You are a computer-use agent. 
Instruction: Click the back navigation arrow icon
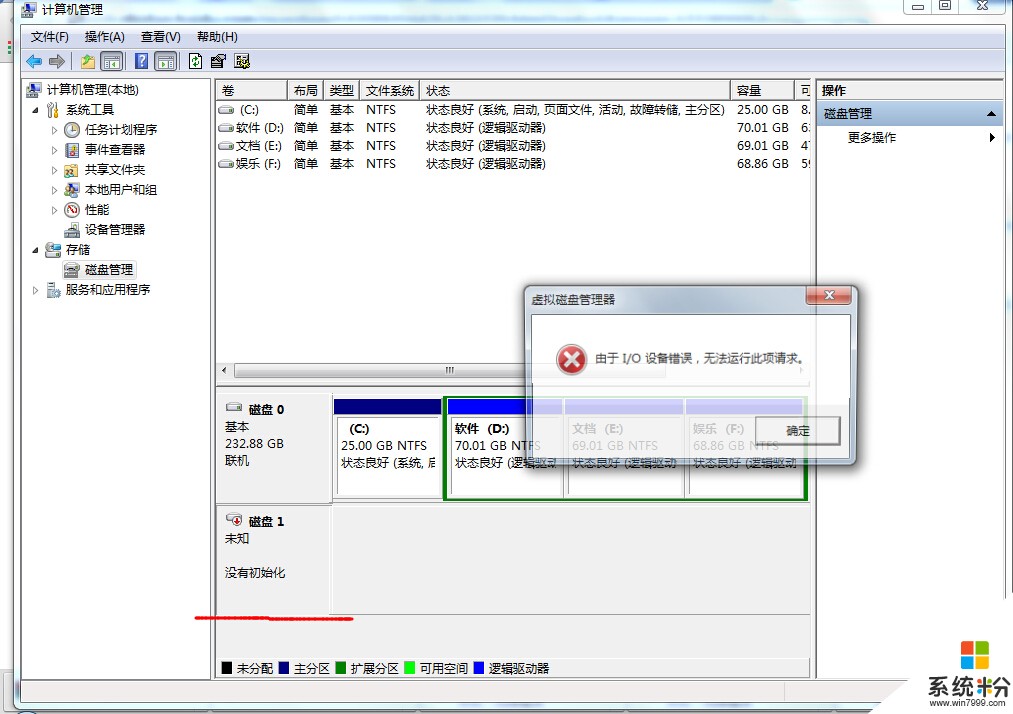click(x=33, y=61)
